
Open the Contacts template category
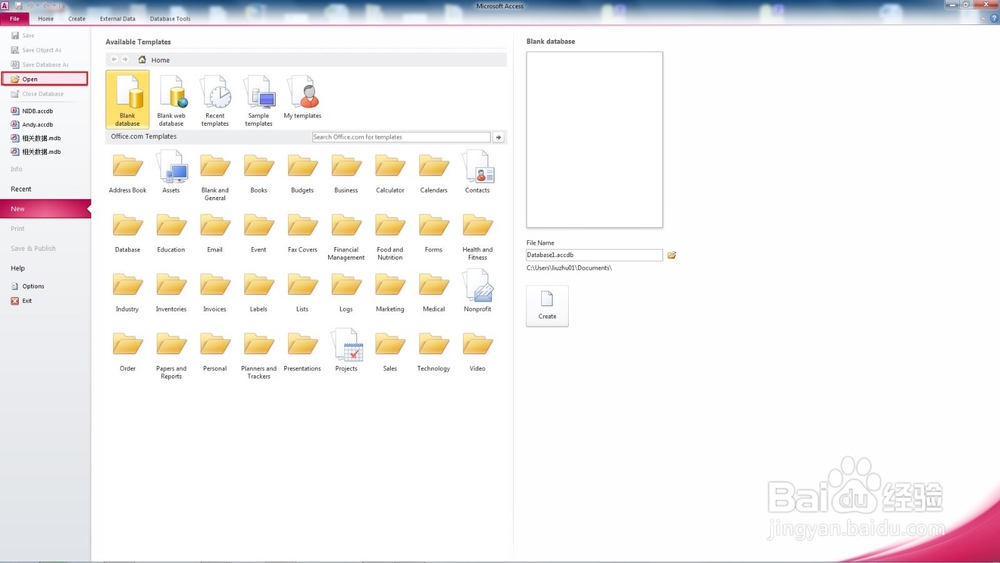coord(477,172)
